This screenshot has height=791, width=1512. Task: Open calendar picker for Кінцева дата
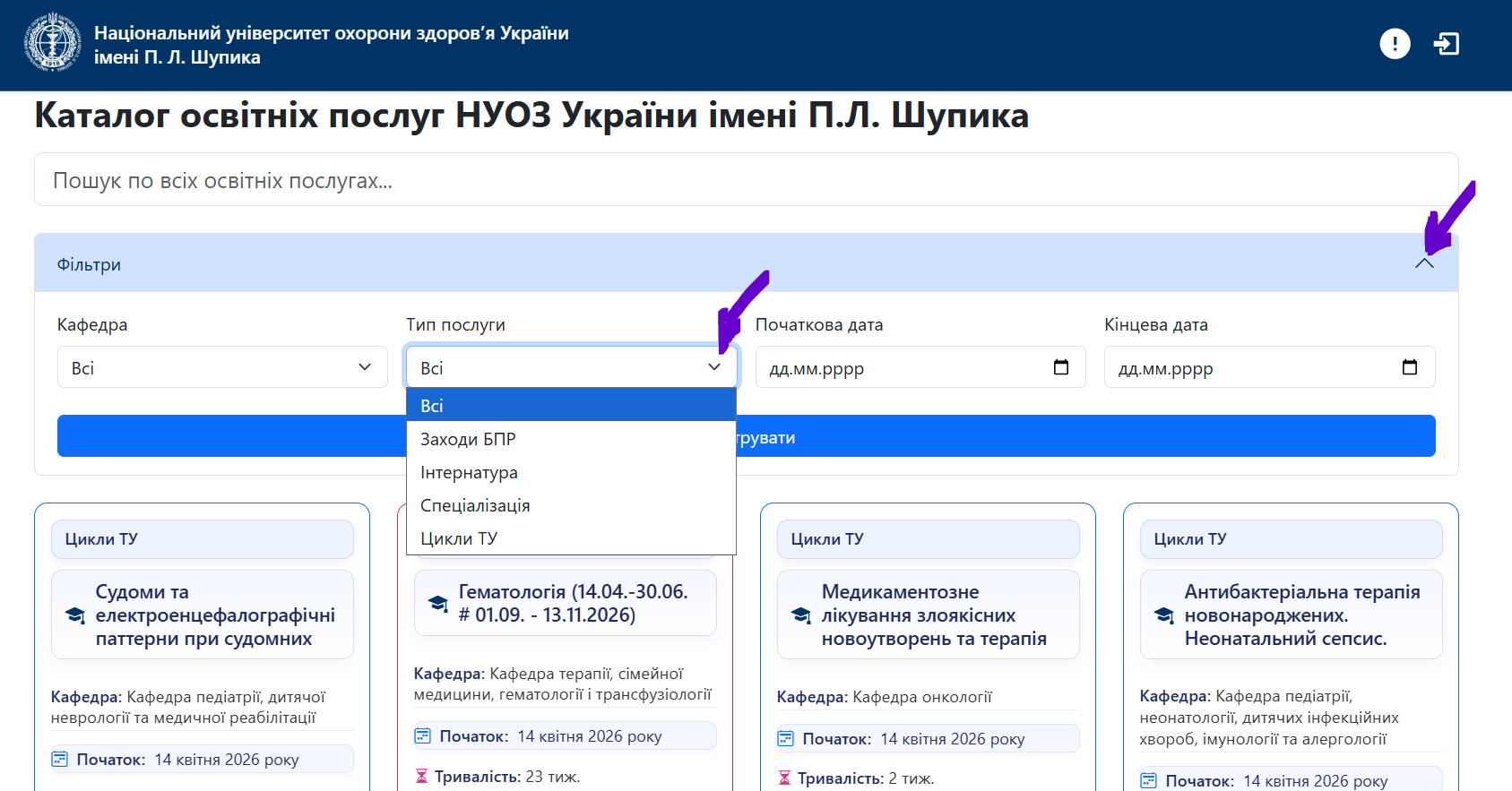(1410, 367)
